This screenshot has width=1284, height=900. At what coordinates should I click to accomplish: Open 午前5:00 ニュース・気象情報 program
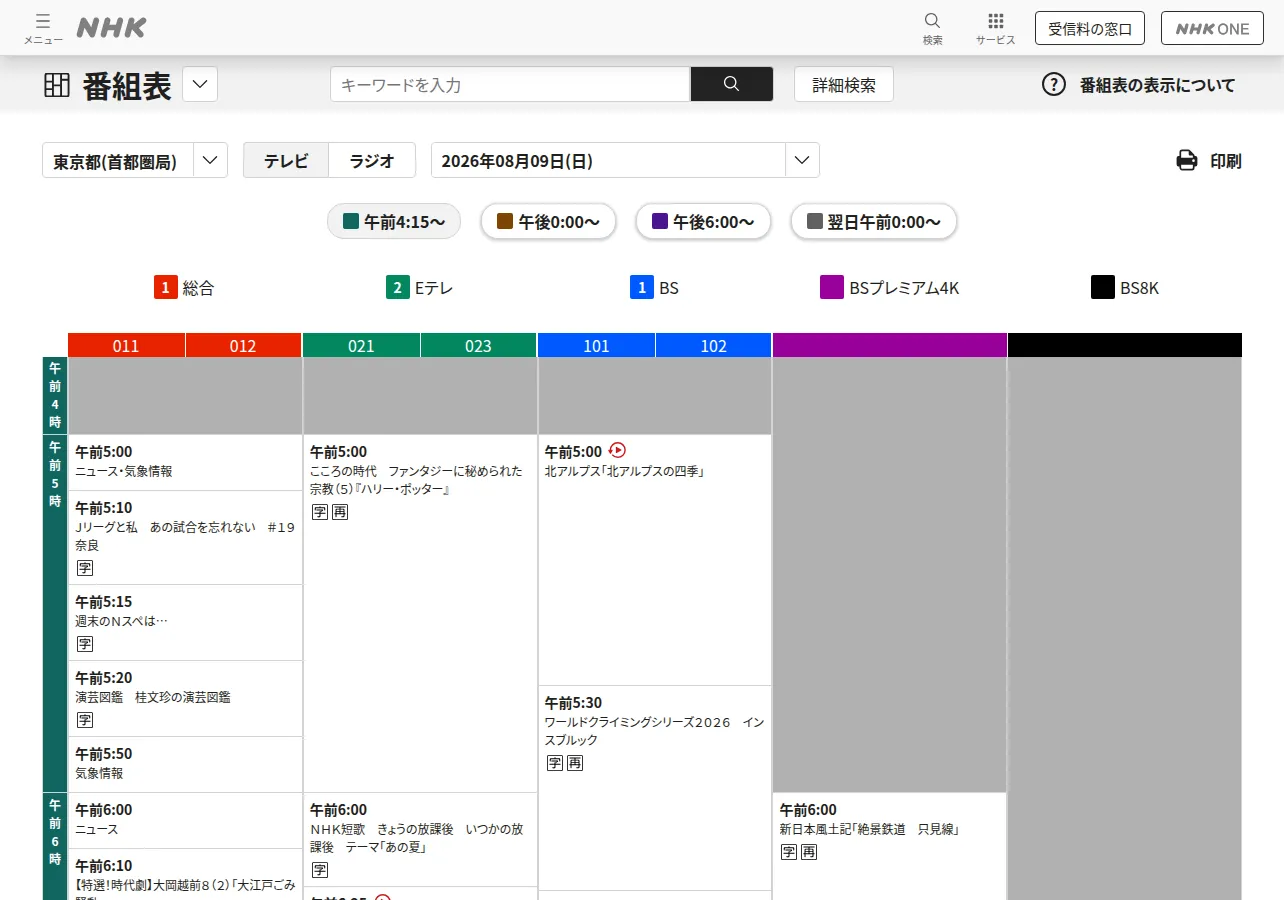[185, 462]
